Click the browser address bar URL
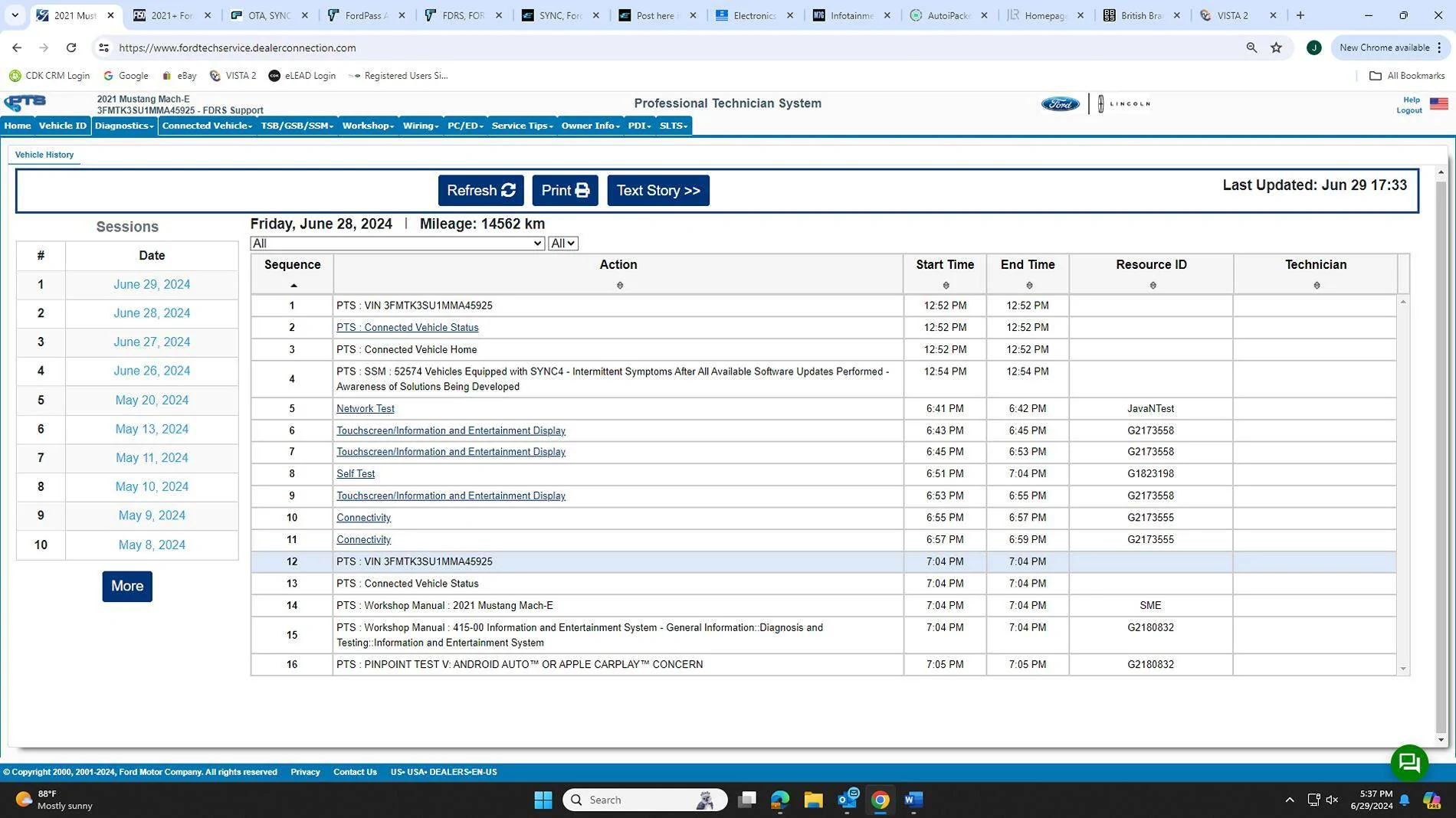This screenshot has width=1456, height=818. click(238, 47)
